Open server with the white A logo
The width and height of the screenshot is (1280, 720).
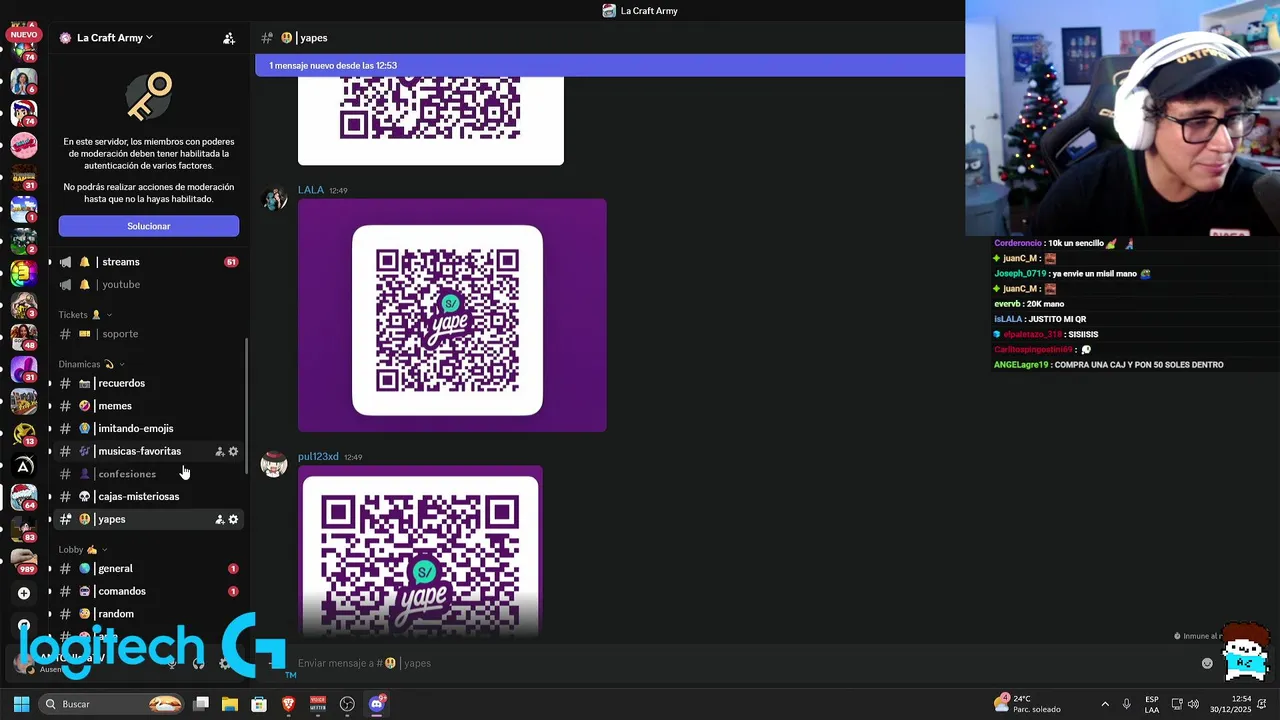click(24, 466)
